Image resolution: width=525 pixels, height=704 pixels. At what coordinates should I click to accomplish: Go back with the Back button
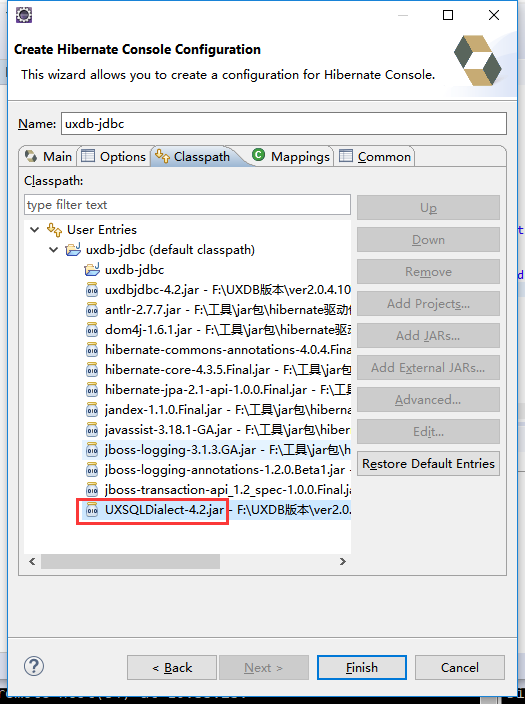[x=172, y=668]
